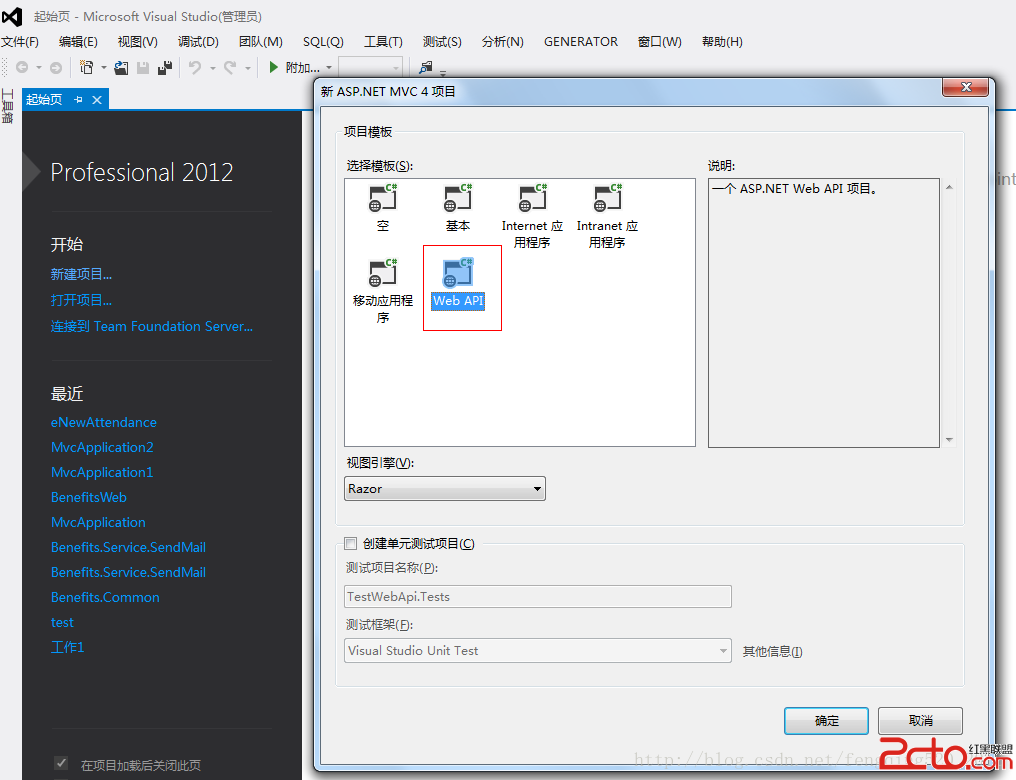Viewport: 1016px width, 780px height.
Task: Click the Open File toolbar icon
Action: [121, 67]
